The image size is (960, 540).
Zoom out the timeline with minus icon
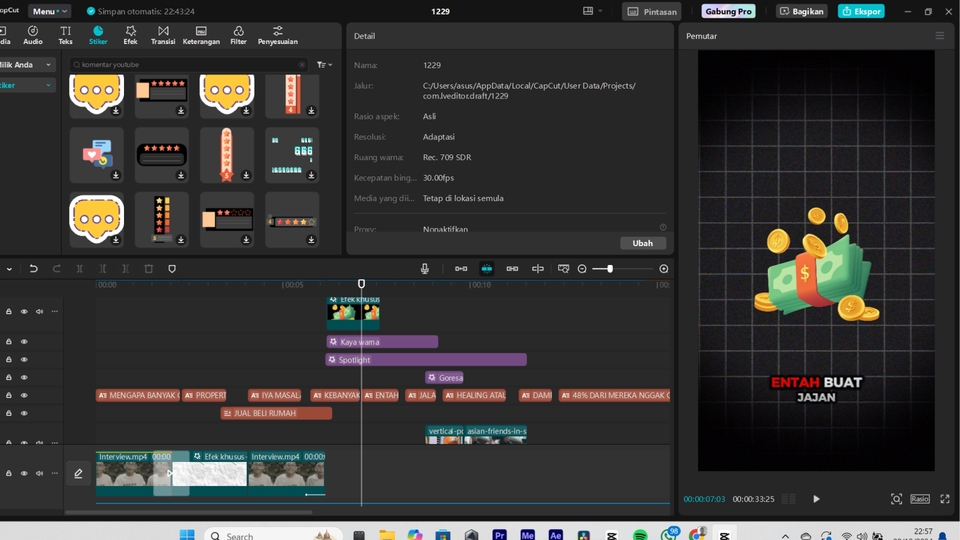point(582,269)
